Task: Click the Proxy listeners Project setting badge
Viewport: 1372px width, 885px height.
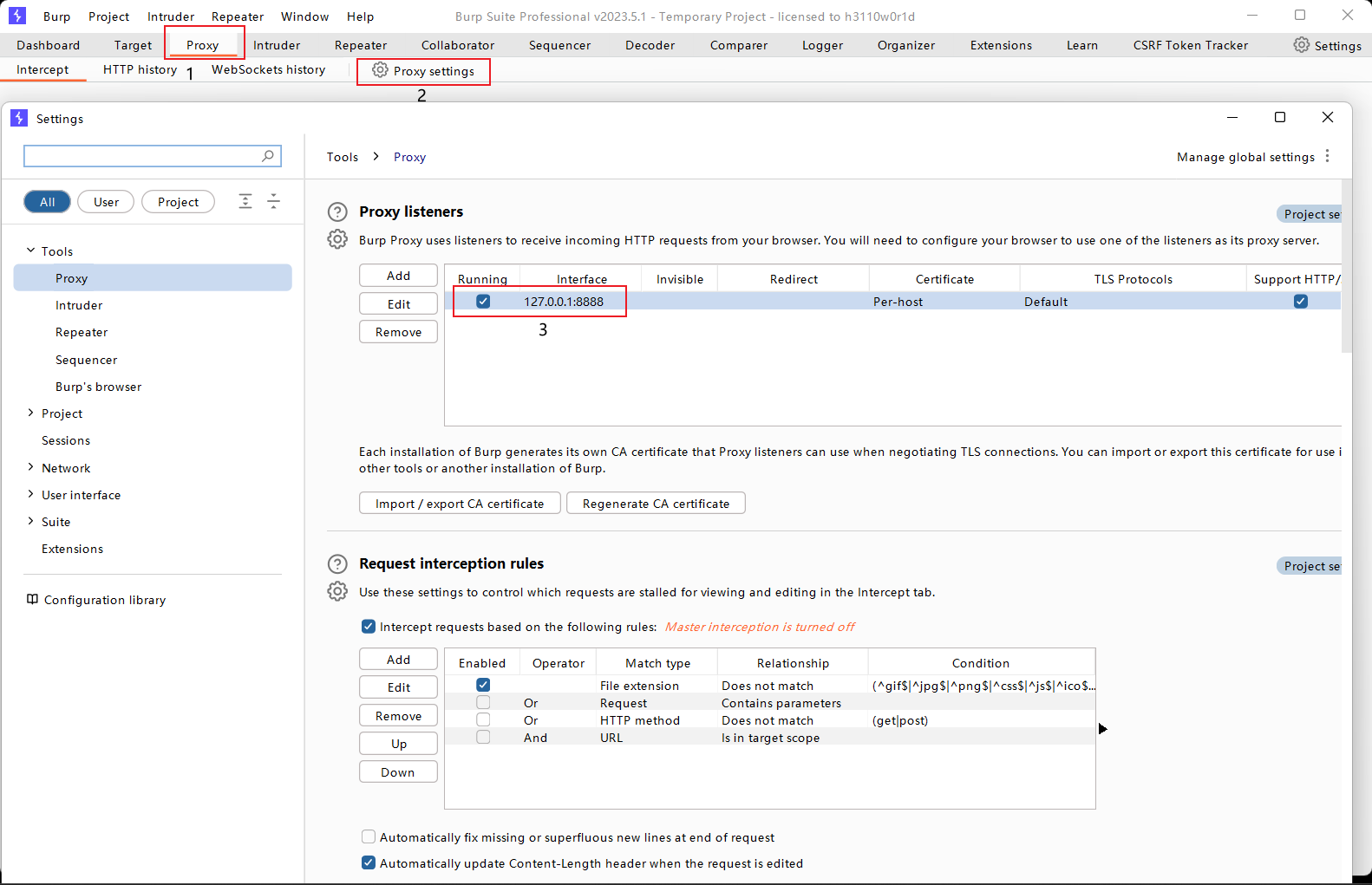Action: pos(1310,214)
